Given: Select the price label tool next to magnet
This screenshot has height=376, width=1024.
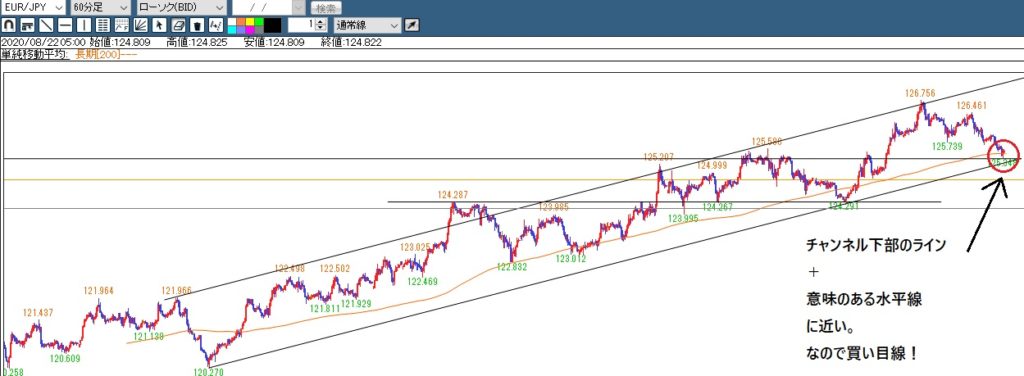Looking at the screenshot, I should click(27, 25).
